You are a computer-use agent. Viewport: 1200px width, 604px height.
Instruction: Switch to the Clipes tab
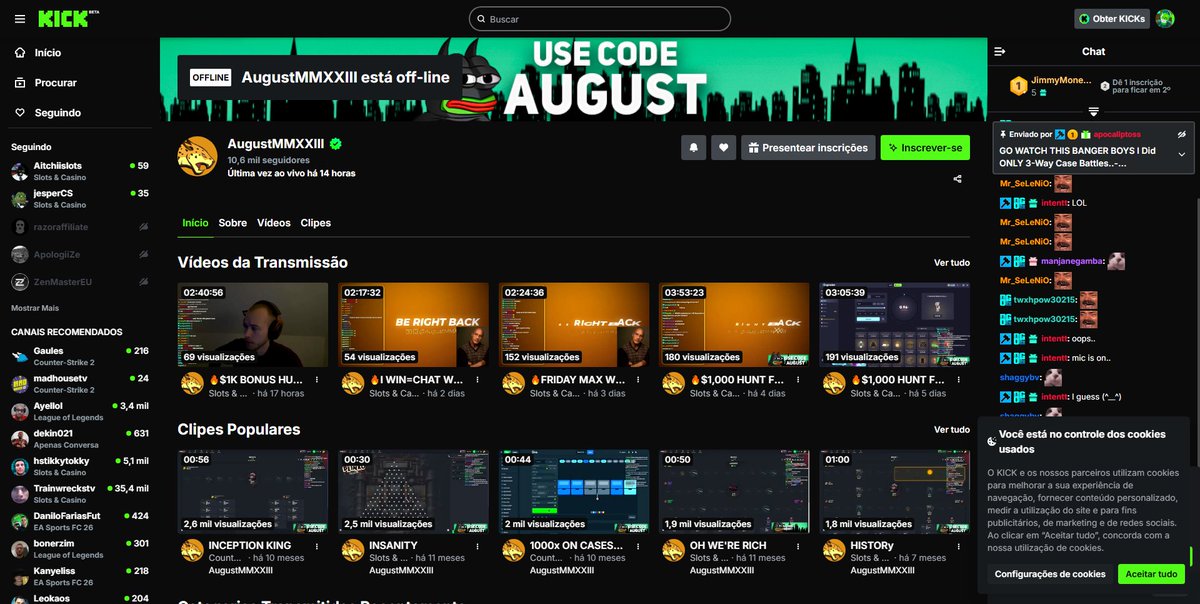(x=316, y=223)
